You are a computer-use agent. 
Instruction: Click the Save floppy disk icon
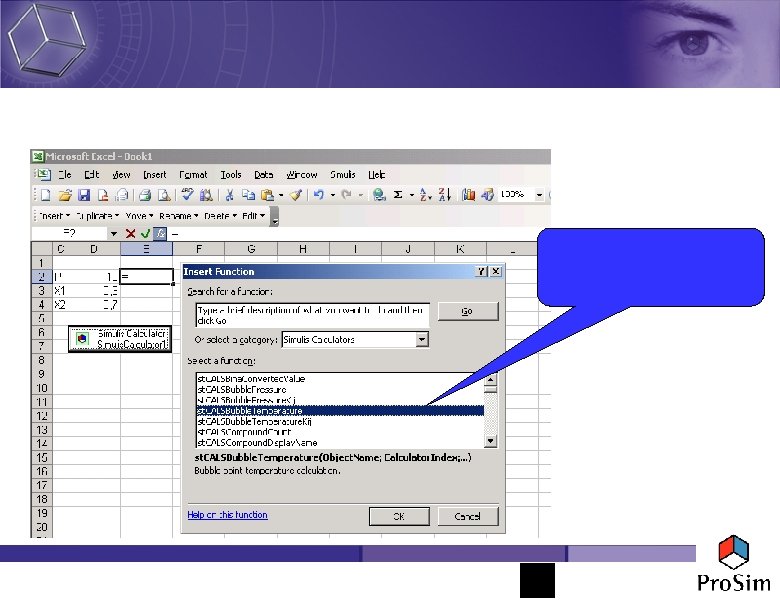coord(84,195)
